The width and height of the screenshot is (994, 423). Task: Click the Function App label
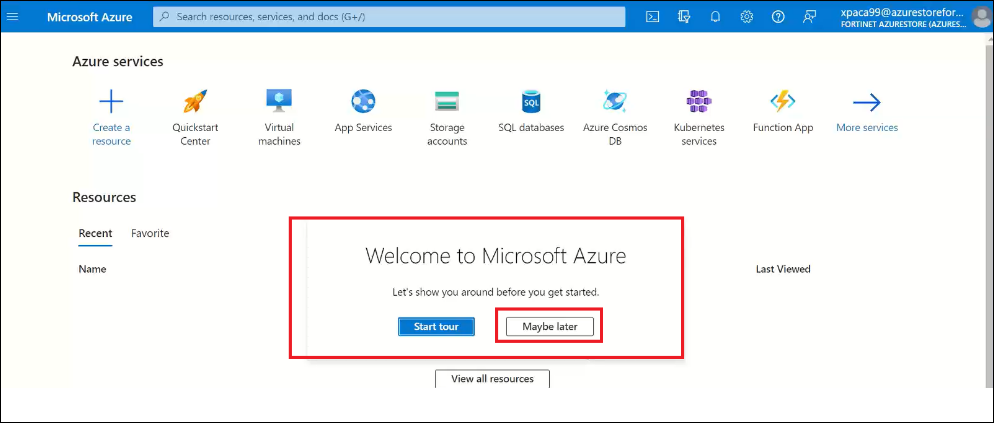click(x=783, y=127)
